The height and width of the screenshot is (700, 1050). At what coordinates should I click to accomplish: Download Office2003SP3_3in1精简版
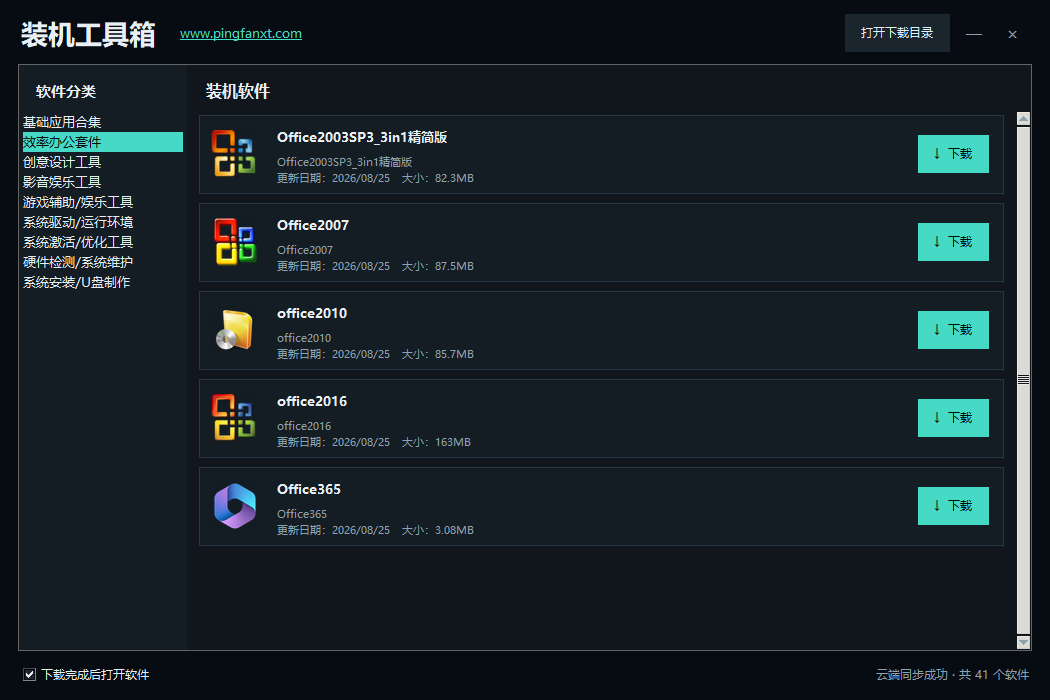pyautogui.click(x=953, y=154)
